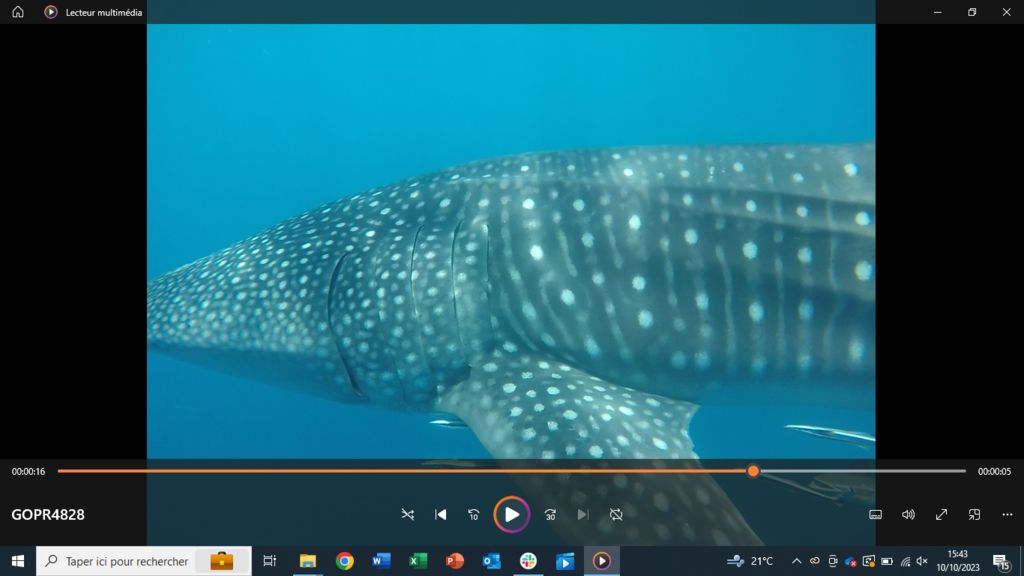
Task: Skip forward 30 seconds
Action: (x=550, y=515)
